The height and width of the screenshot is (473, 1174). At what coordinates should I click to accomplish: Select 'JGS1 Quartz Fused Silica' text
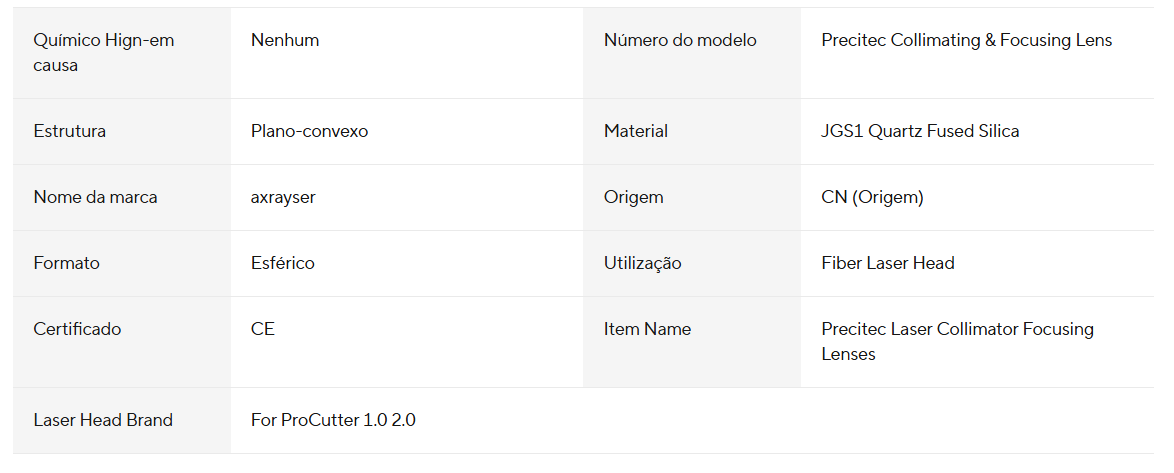point(920,132)
